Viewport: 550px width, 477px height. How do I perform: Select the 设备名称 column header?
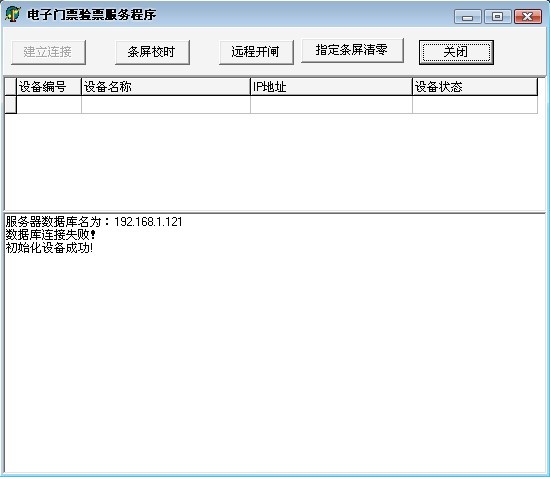tap(166, 87)
